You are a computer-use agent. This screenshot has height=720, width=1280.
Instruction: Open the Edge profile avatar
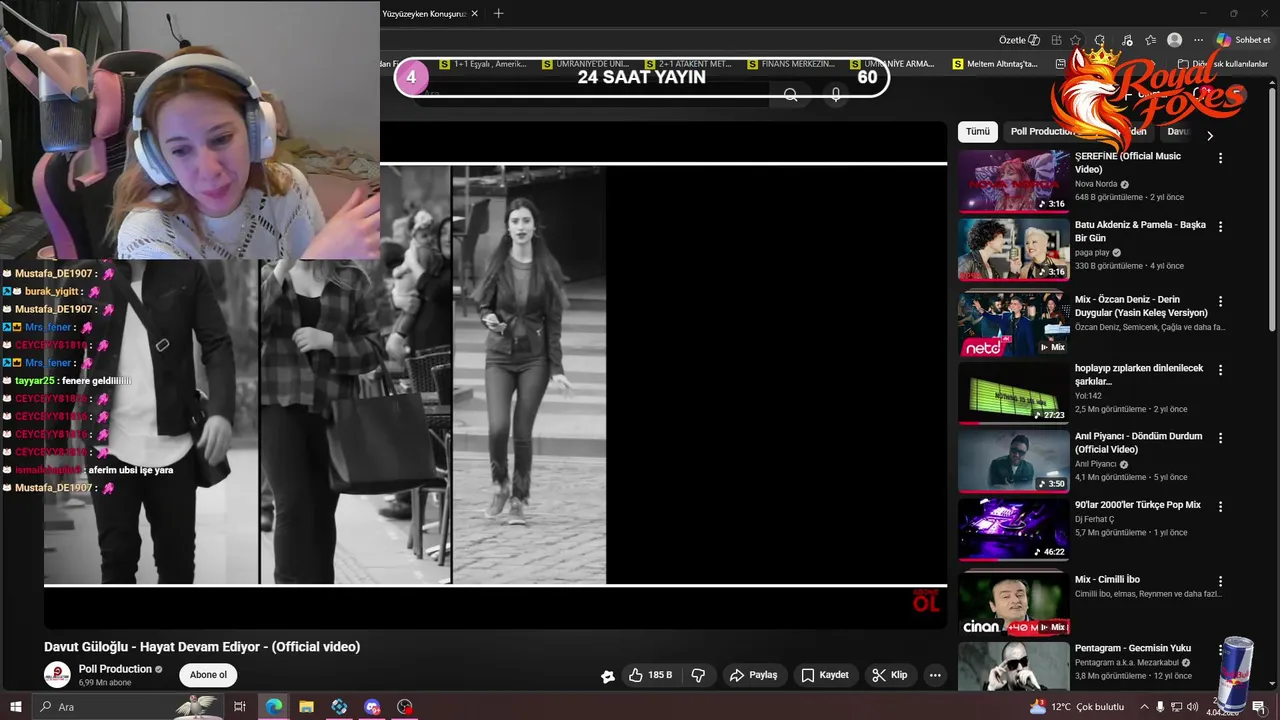1175,40
